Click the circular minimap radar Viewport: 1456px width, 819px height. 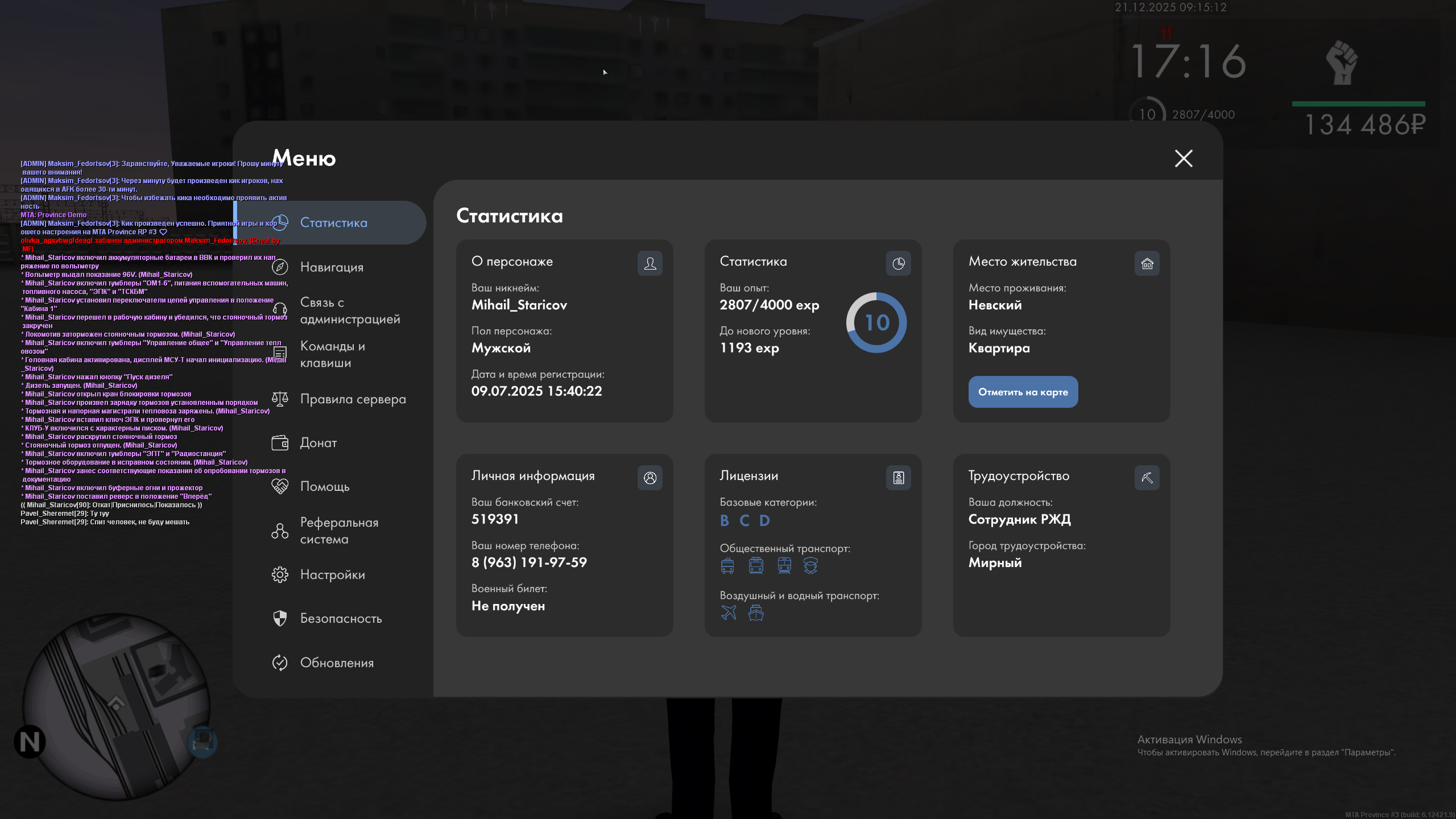point(117,705)
